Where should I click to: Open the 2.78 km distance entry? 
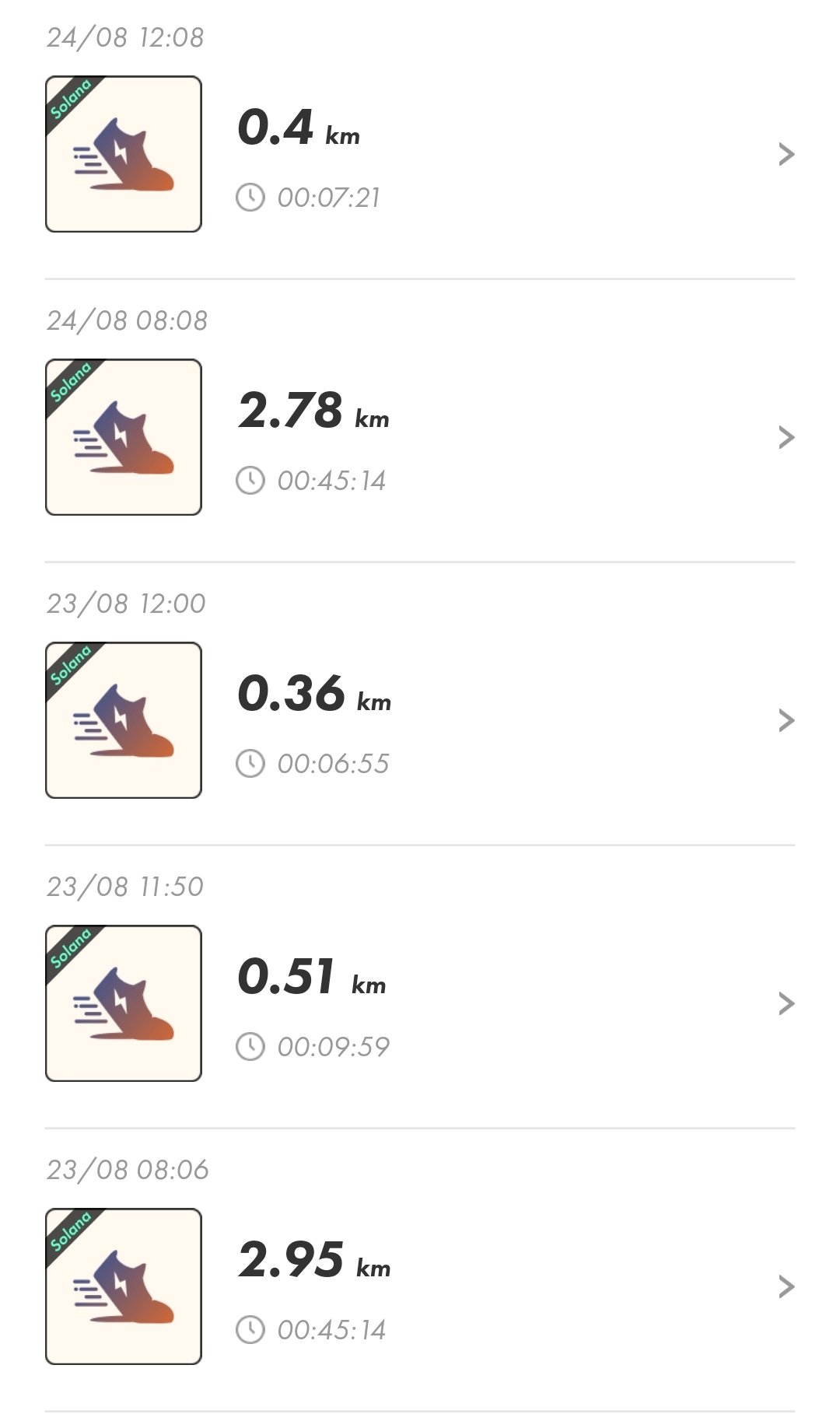tap(313, 411)
